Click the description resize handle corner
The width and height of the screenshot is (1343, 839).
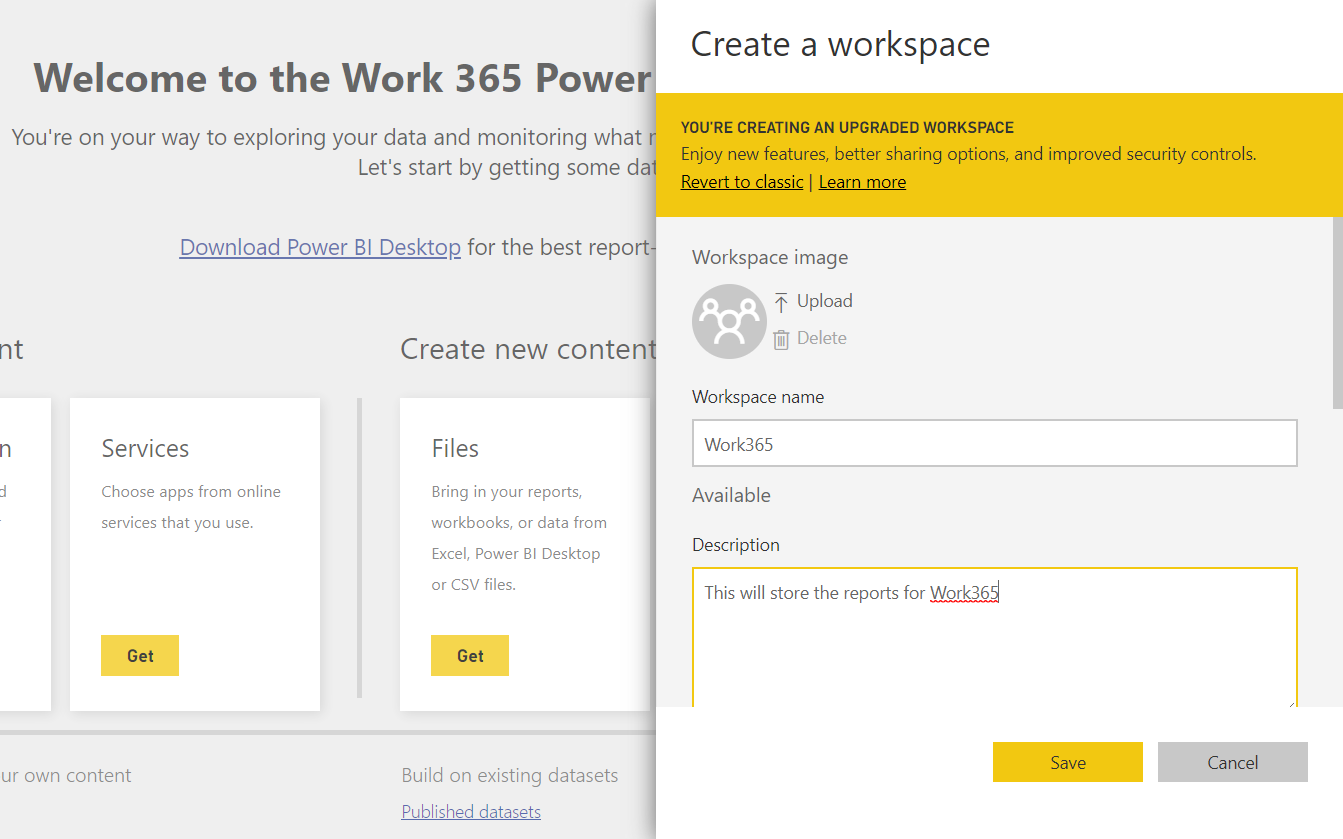click(1291, 703)
